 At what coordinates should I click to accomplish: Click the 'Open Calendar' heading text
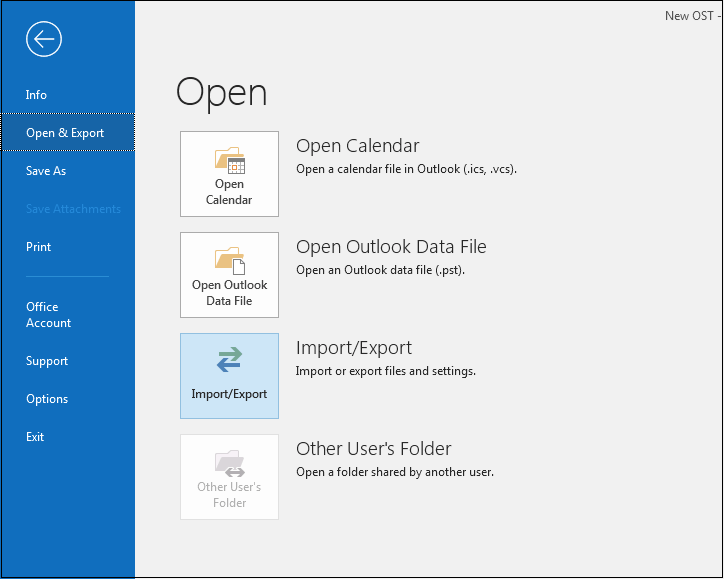(x=358, y=146)
